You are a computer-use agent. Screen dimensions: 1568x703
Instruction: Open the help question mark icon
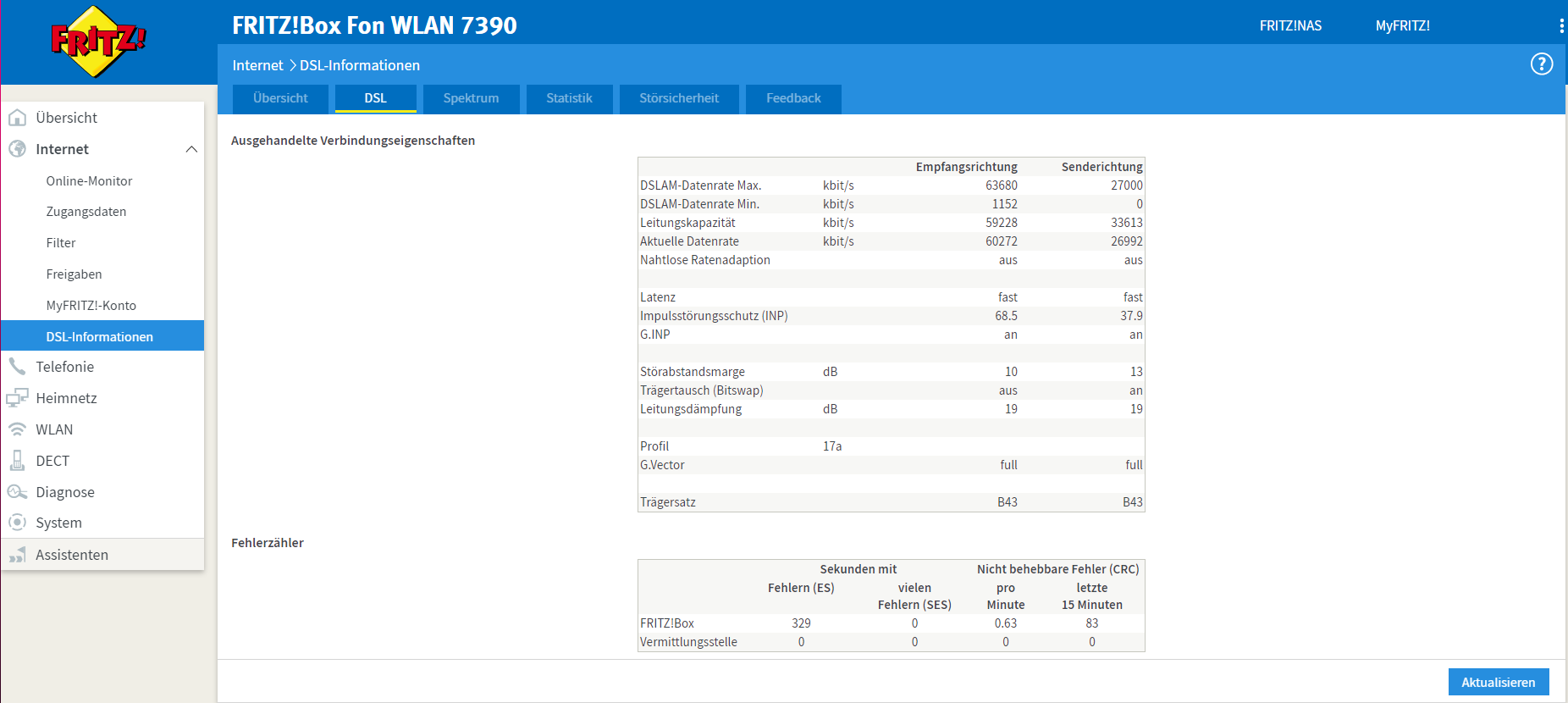click(1542, 64)
